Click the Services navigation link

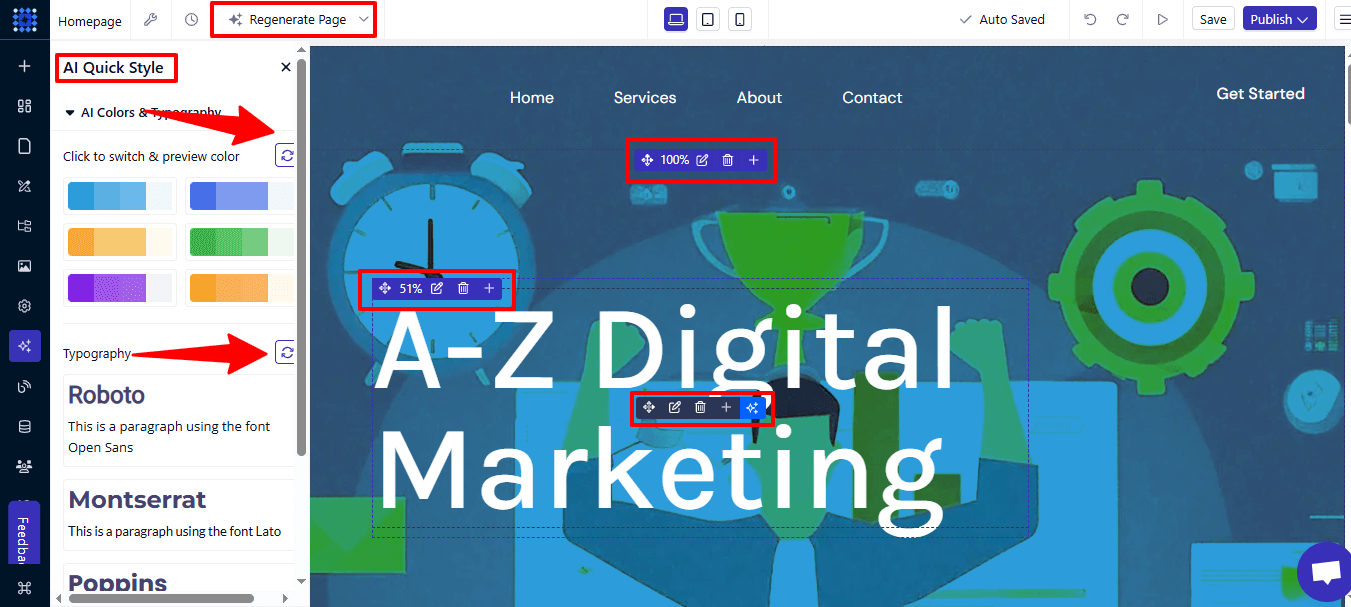645,97
